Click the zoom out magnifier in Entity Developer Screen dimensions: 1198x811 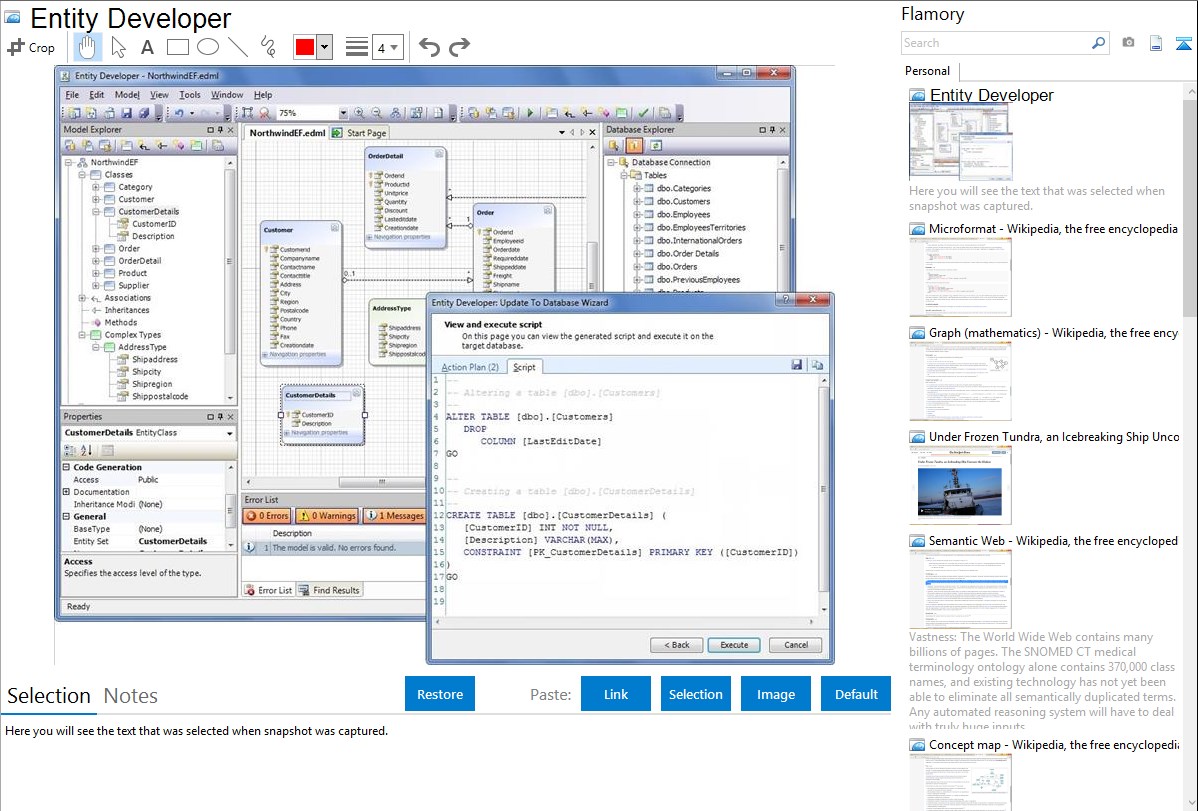(377, 113)
